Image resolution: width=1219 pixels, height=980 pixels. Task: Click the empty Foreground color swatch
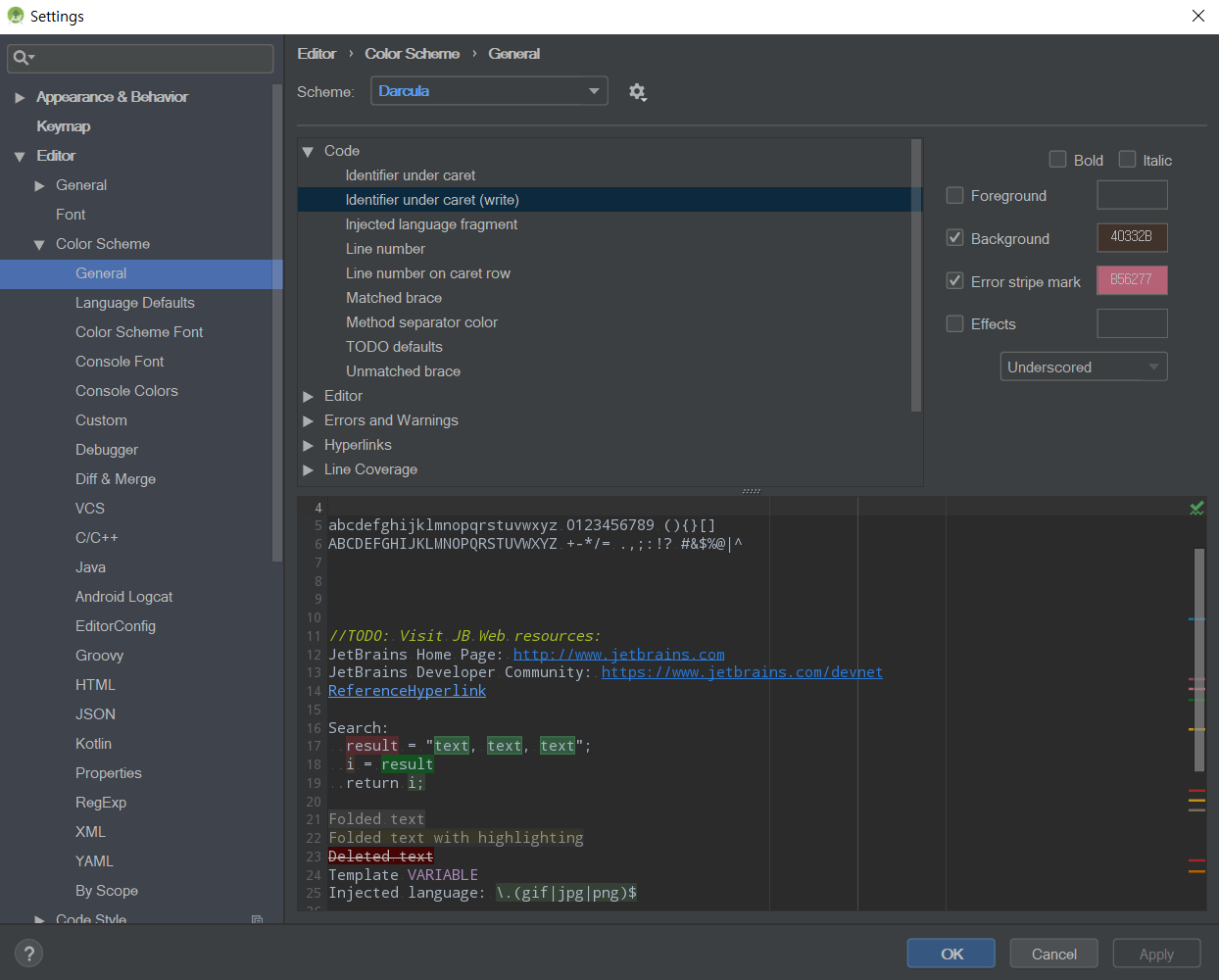[x=1132, y=195]
